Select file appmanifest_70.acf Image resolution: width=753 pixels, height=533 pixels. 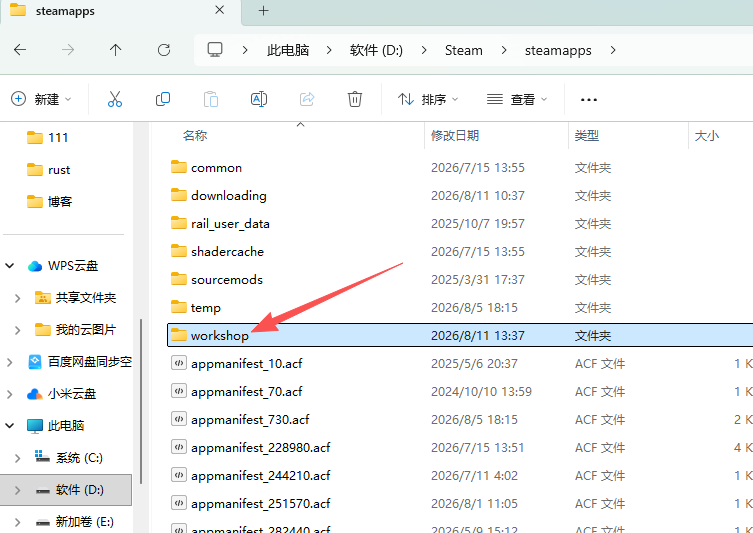pos(460,391)
